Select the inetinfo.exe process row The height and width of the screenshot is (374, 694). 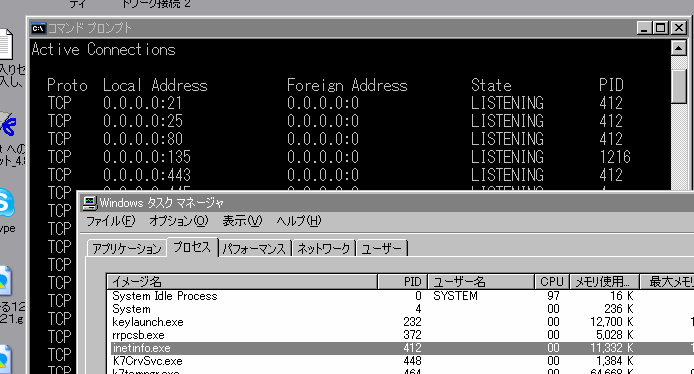coord(401,348)
